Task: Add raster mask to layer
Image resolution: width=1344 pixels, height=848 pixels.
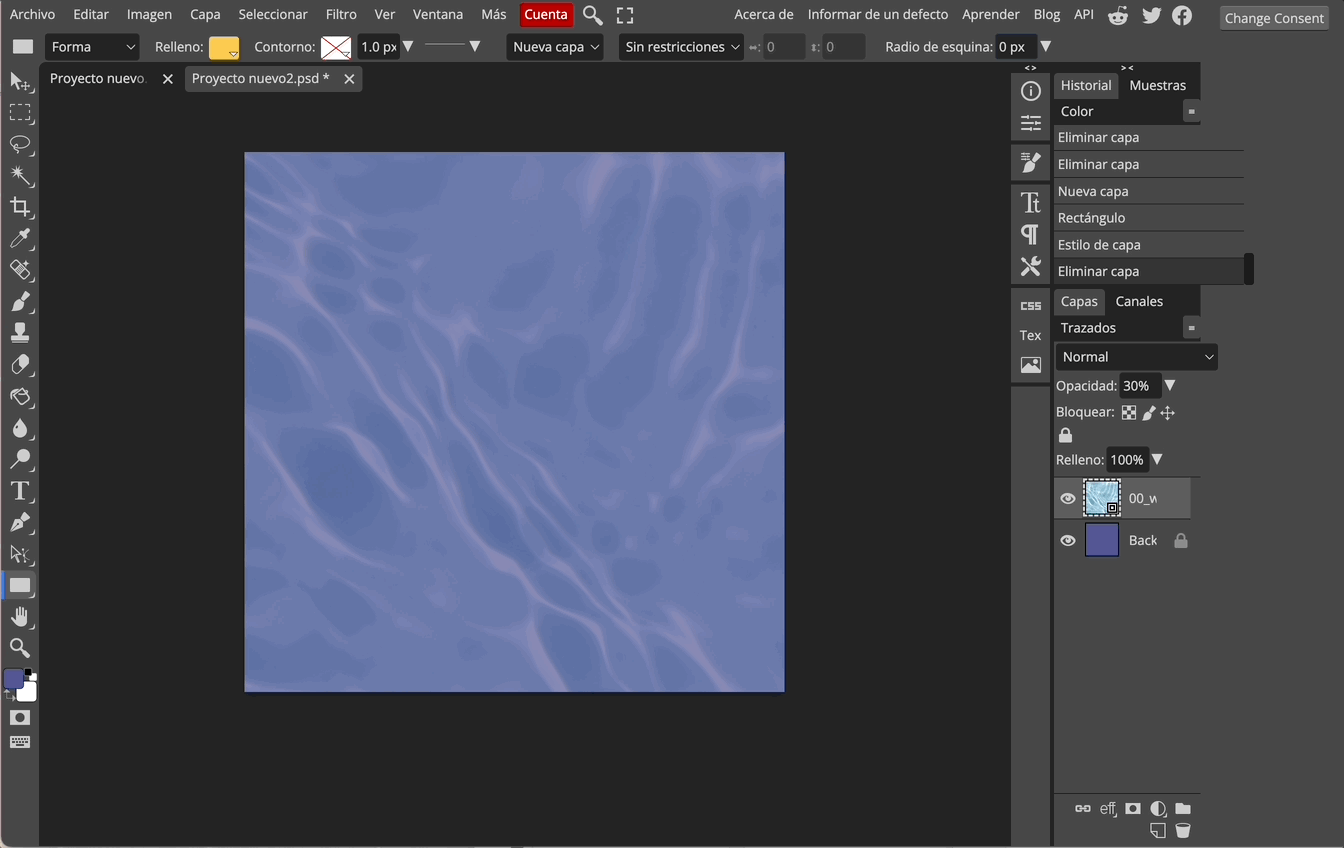Action: click(x=1133, y=809)
